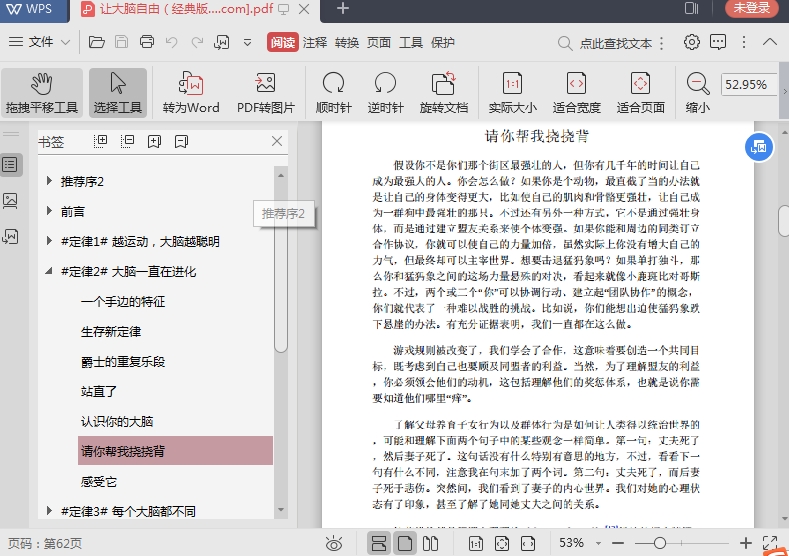Viewport: 789px width, 556px height.
Task: Click the undo arrow icon
Action: tap(172, 42)
